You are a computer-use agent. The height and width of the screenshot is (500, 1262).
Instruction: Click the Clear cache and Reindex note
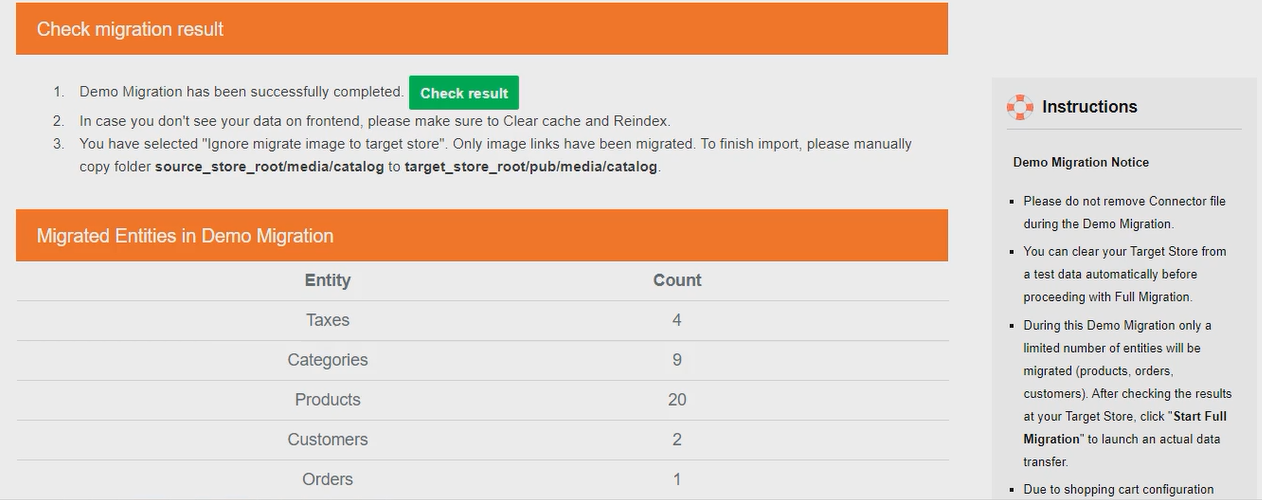click(375, 121)
